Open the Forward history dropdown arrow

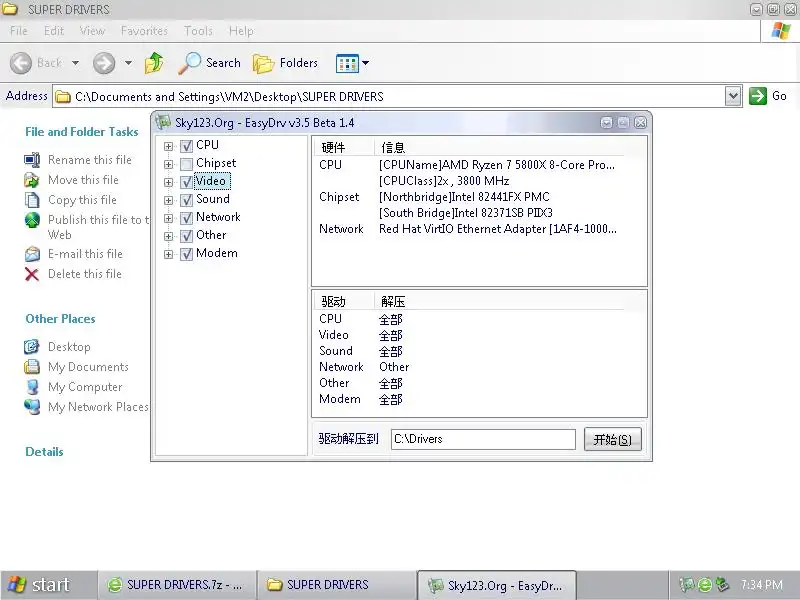click(x=128, y=63)
